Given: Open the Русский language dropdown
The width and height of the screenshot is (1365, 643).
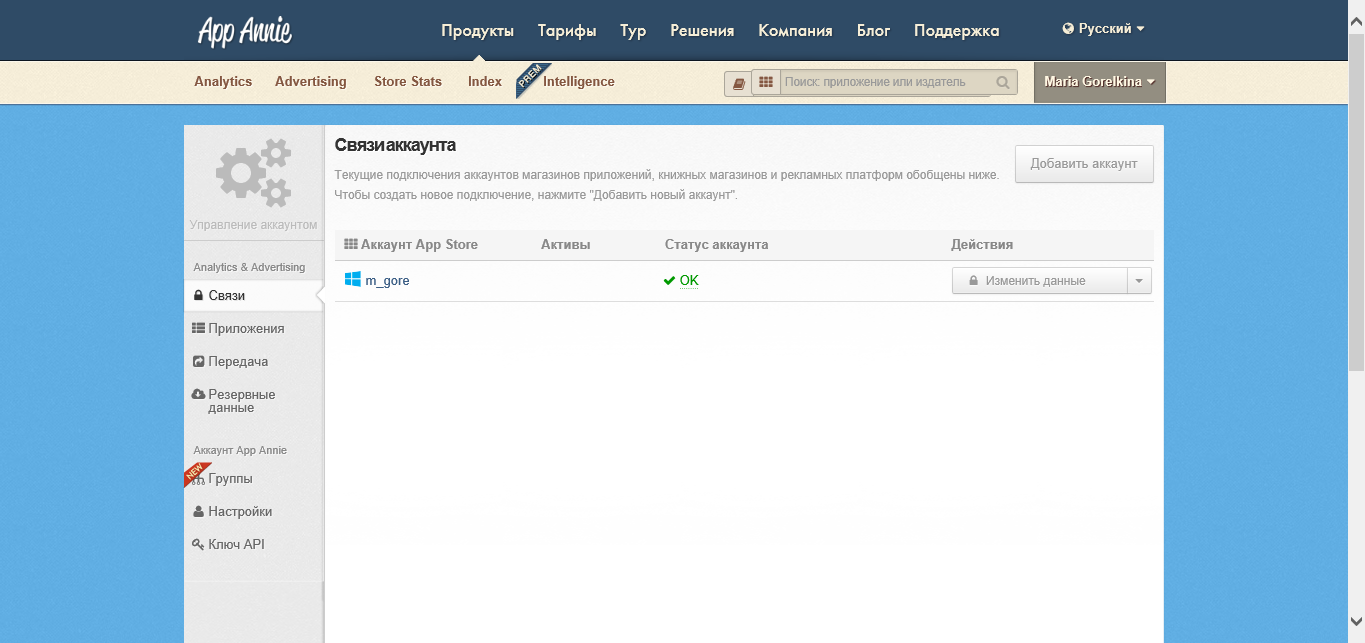Looking at the screenshot, I should tap(1104, 29).
